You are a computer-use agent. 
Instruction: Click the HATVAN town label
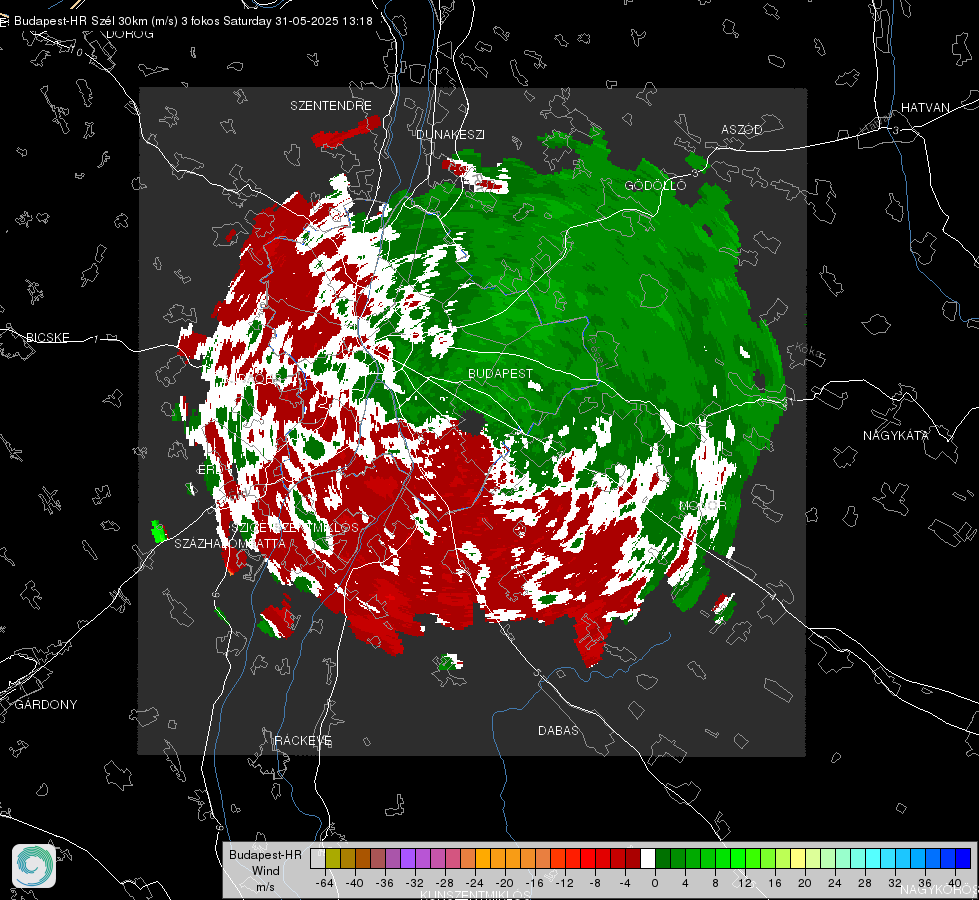(x=925, y=108)
